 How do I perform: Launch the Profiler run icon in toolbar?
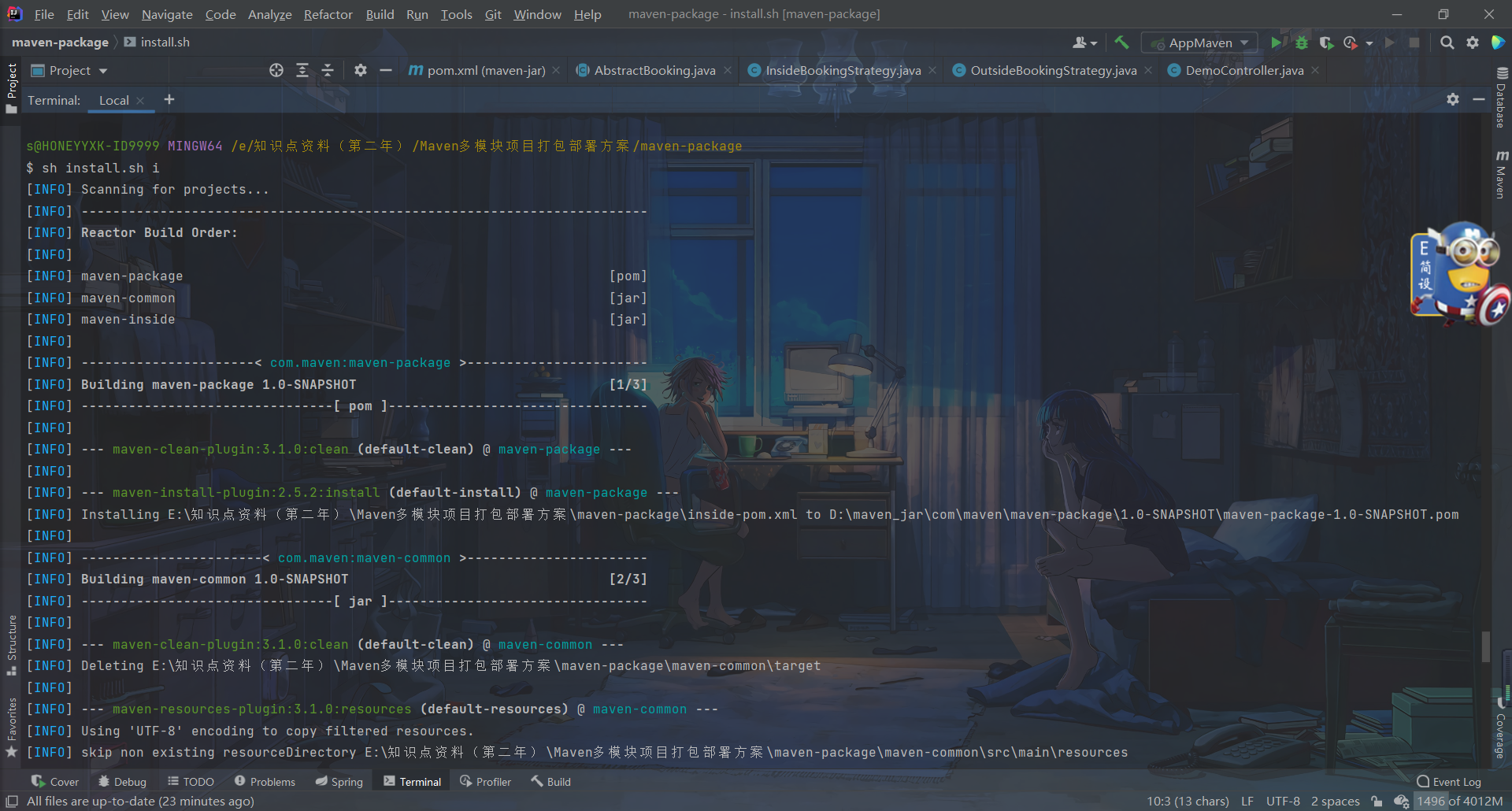point(1351,43)
